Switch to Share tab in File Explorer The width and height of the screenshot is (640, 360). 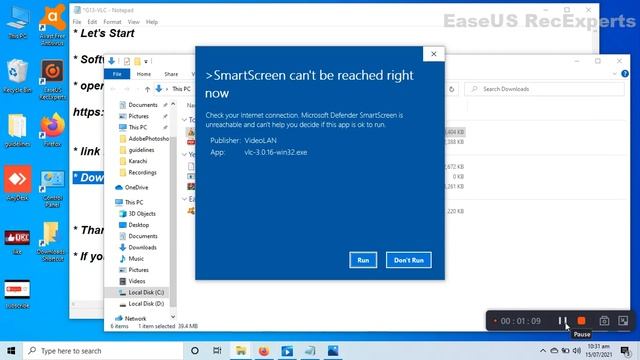[x=171, y=74]
